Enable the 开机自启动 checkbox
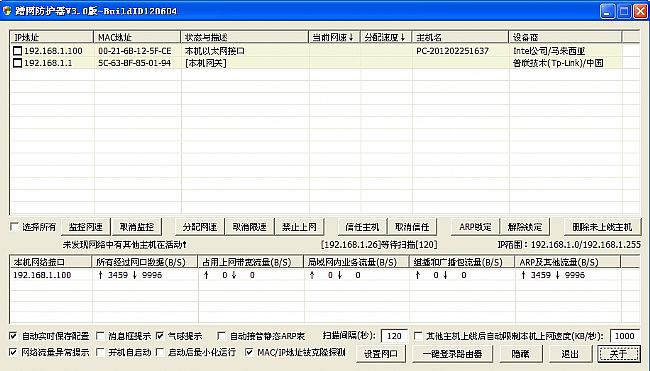Viewport: 650px width, 371px height. 100,352
